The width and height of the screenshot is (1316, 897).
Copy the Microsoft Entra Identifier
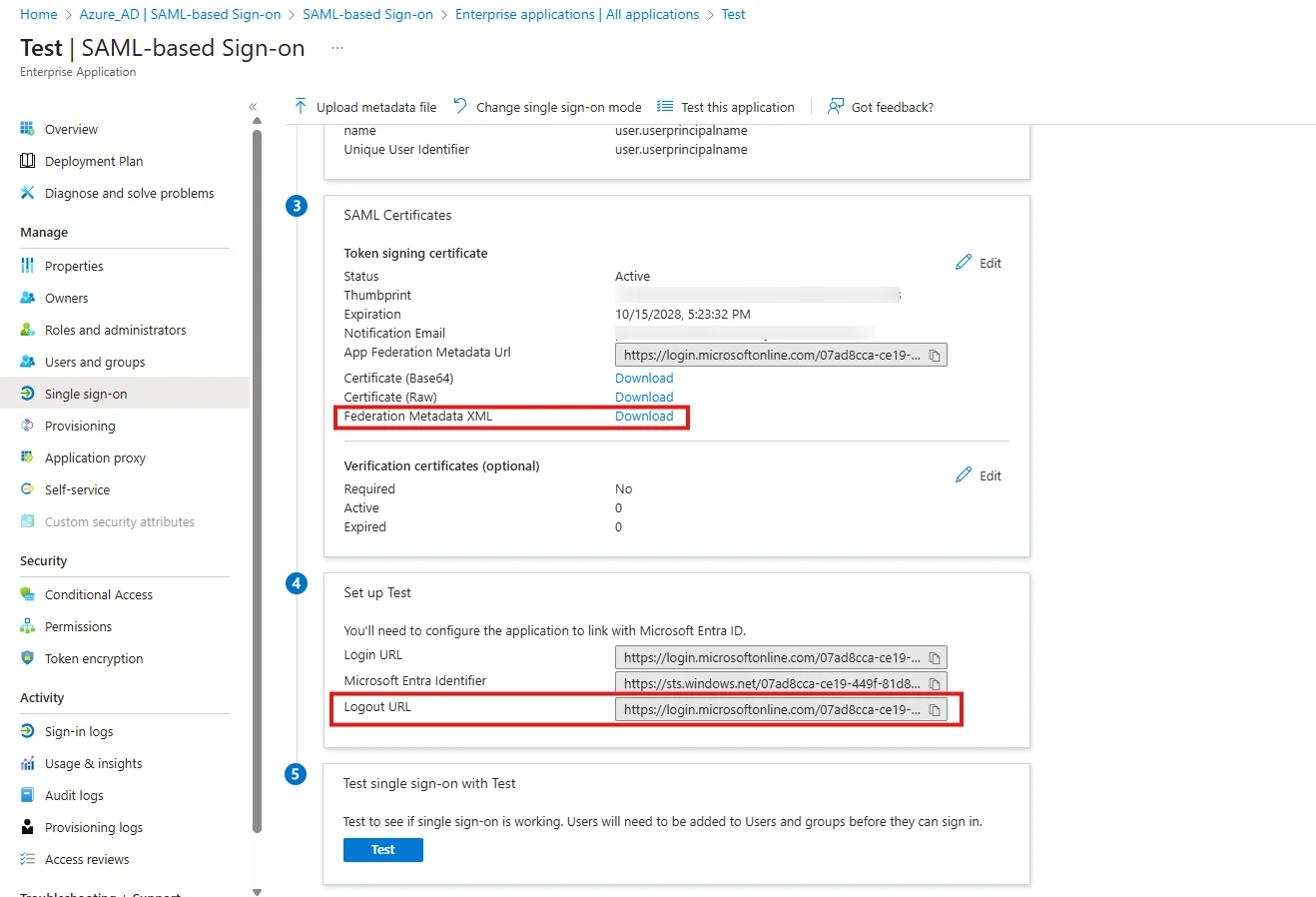click(x=935, y=682)
